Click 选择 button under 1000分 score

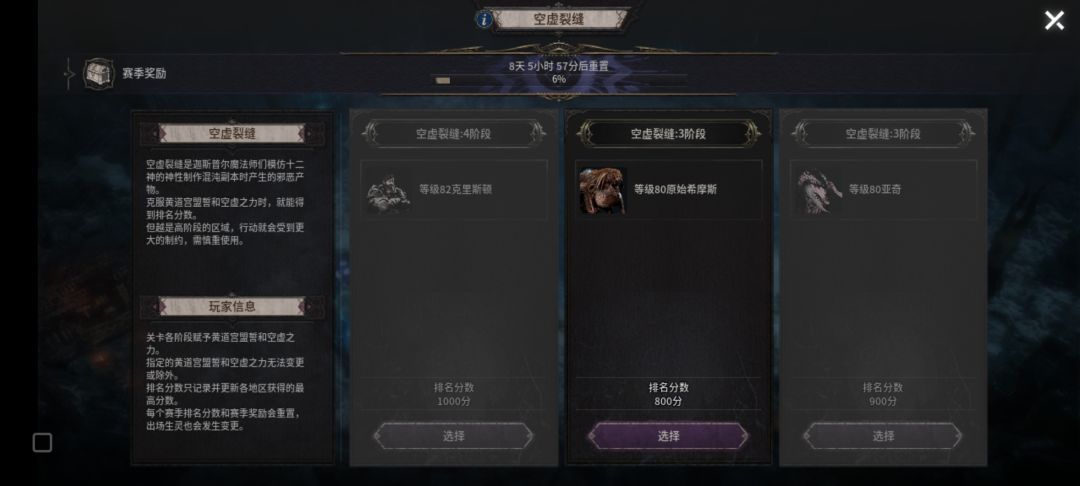[x=453, y=436]
